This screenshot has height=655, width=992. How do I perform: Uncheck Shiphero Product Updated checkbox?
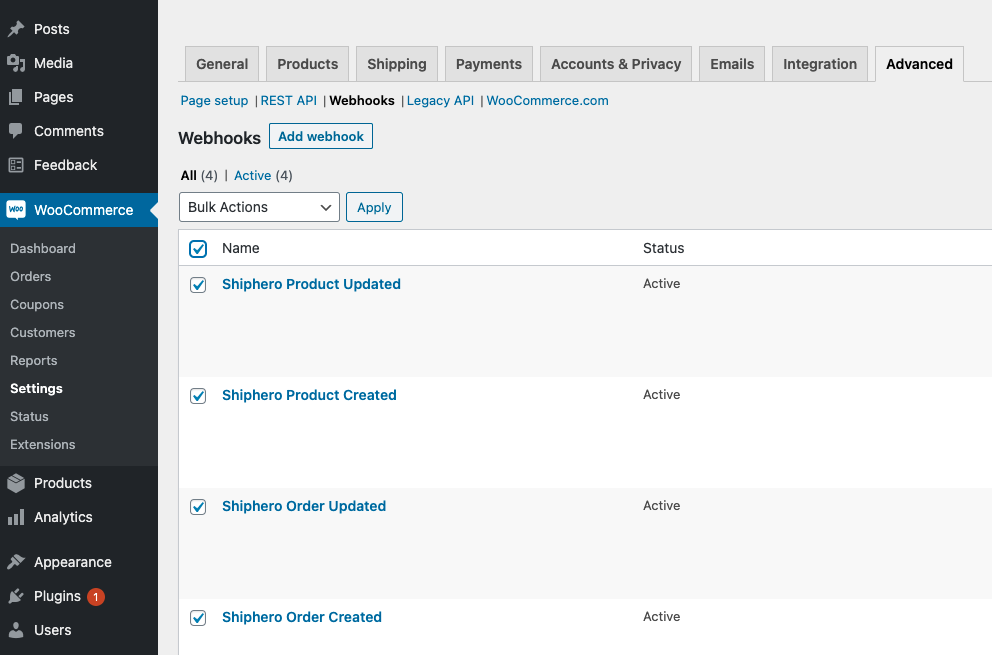tap(198, 285)
